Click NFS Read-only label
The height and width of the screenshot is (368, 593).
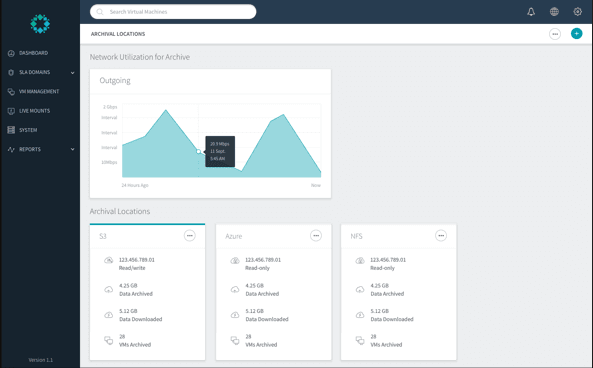[x=382, y=268]
